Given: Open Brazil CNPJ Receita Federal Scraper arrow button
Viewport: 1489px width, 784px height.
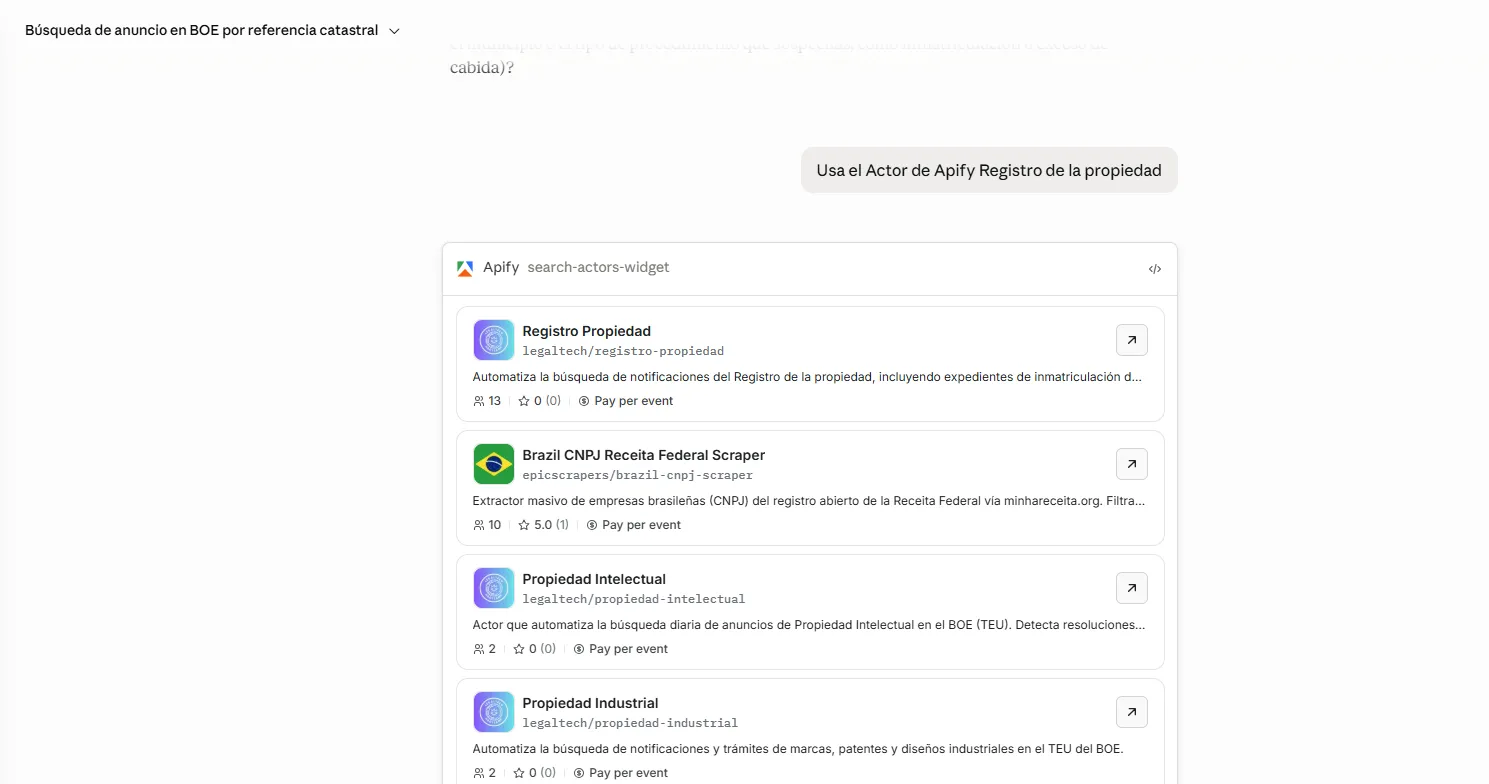Looking at the screenshot, I should (x=1132, y=464).
